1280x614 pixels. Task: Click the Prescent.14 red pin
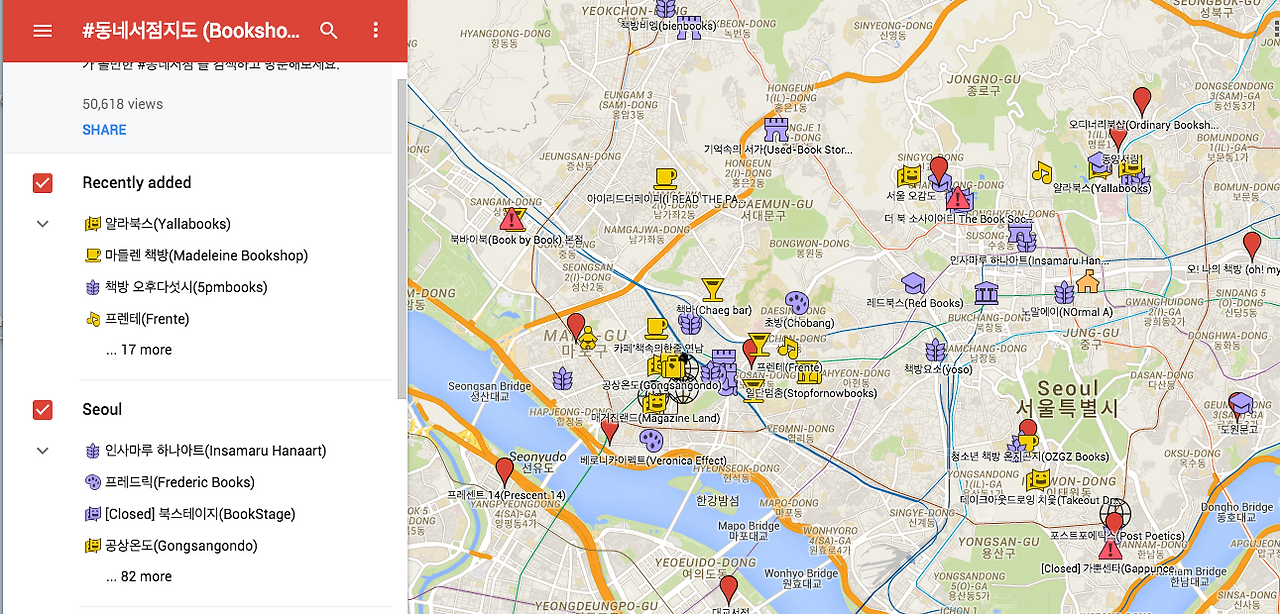pos(505,471)
